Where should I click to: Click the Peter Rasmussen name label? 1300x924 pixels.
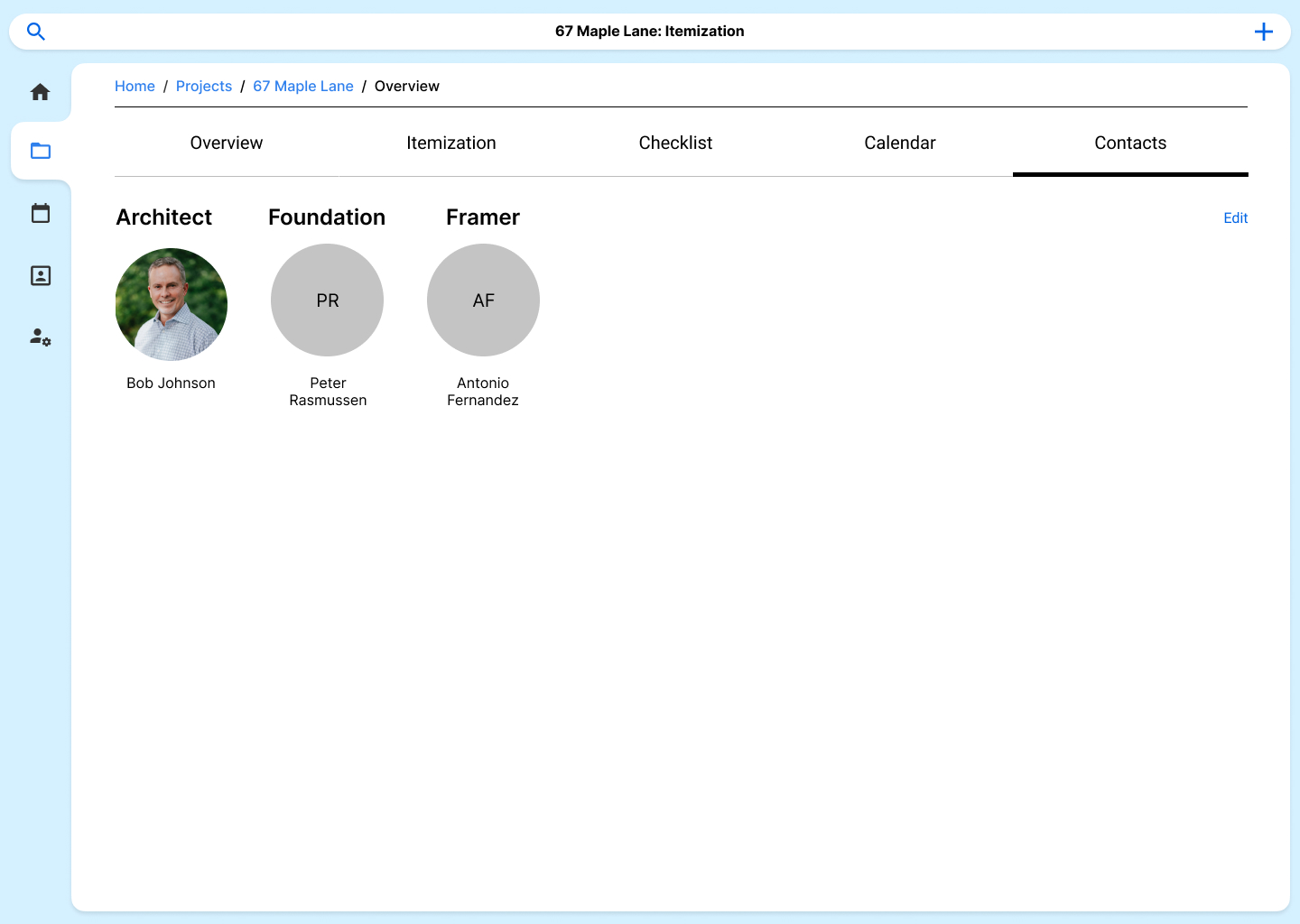pyautogui.click(x=328, y=392)
